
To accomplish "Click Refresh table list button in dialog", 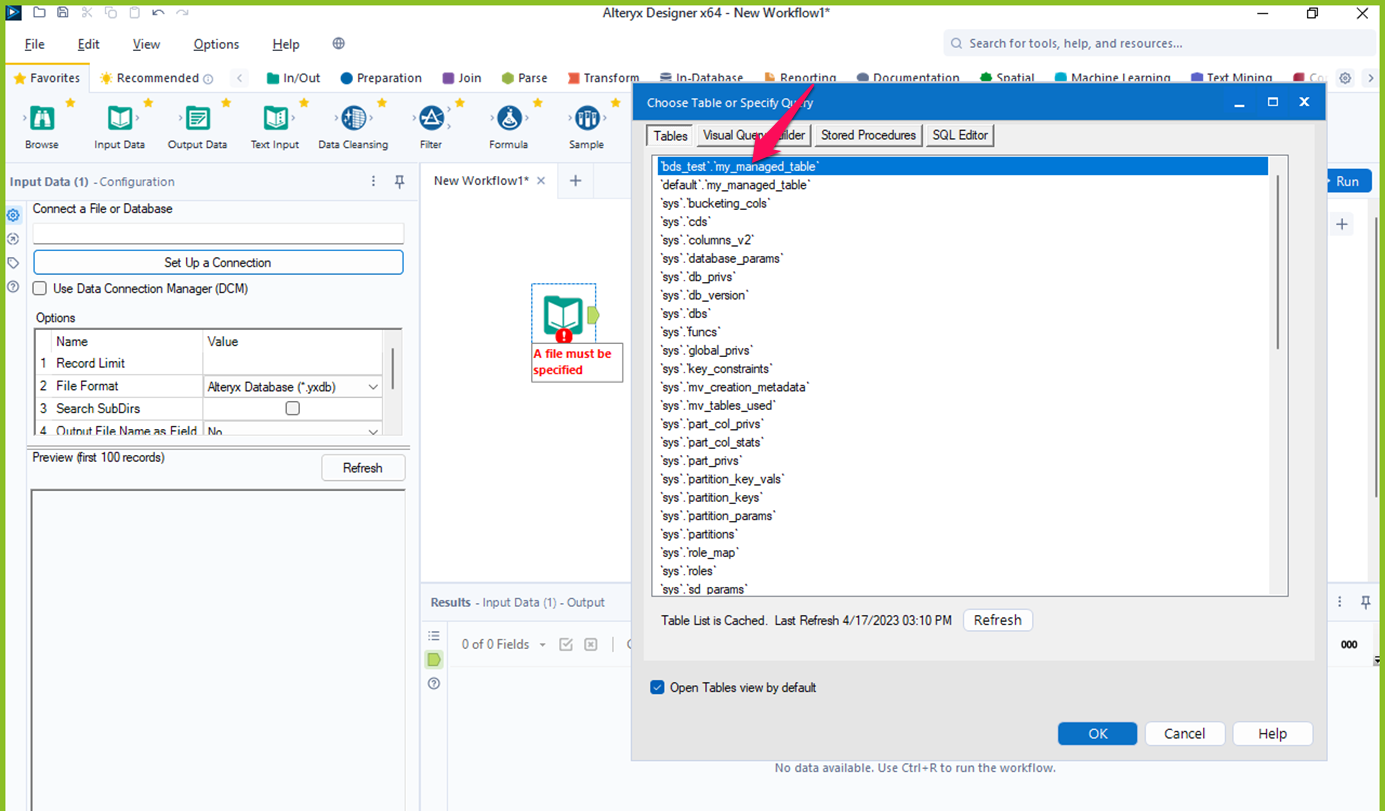I will click(x=998, y=620).
